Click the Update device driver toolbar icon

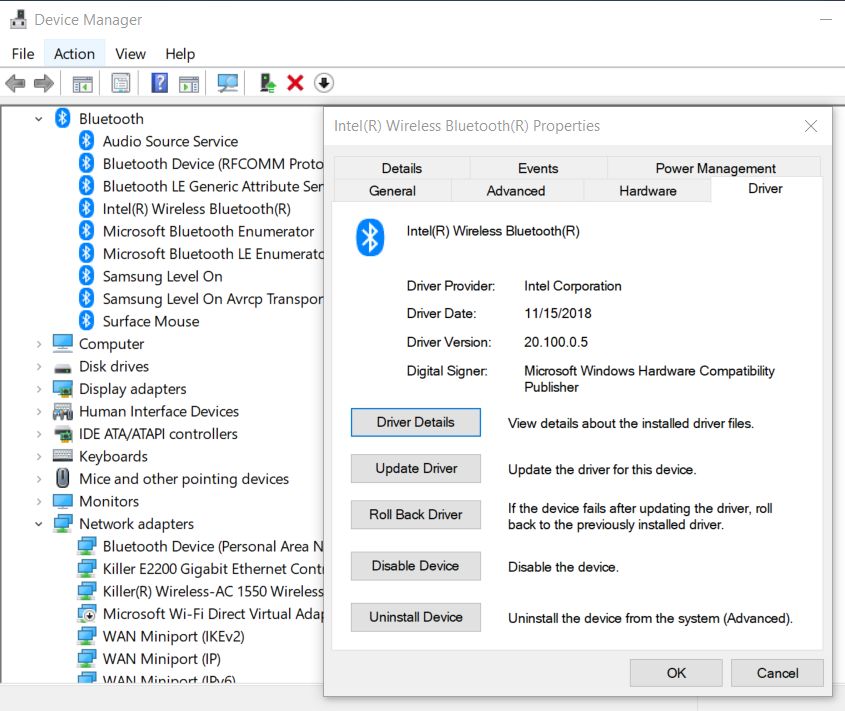point(268,83)
